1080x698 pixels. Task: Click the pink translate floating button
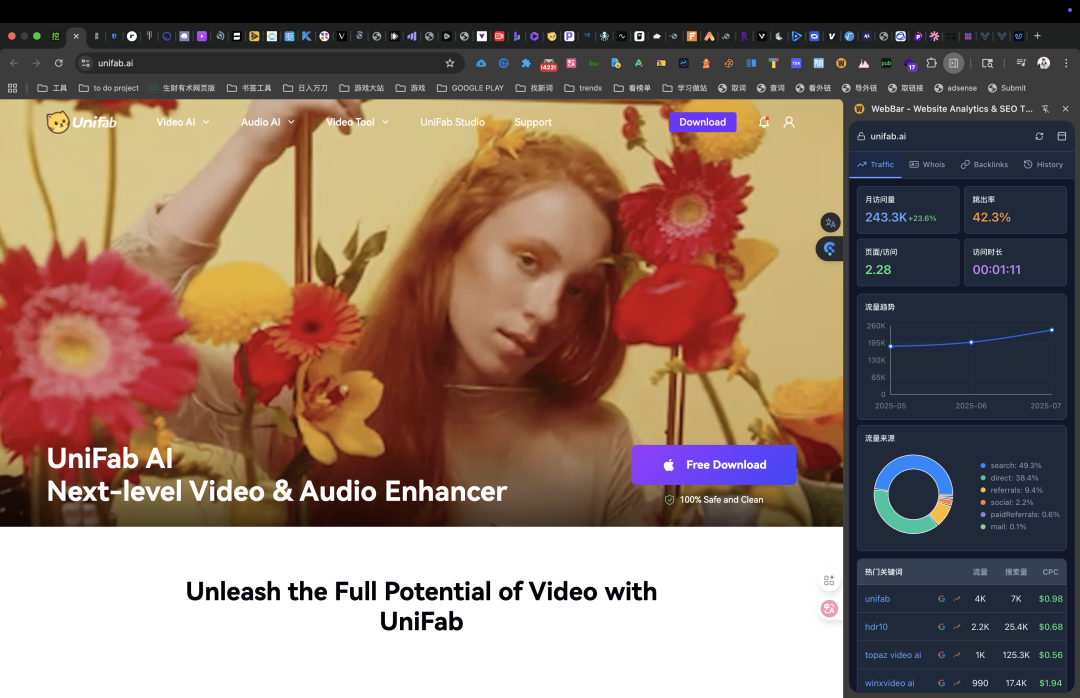[x=829, y=608]
